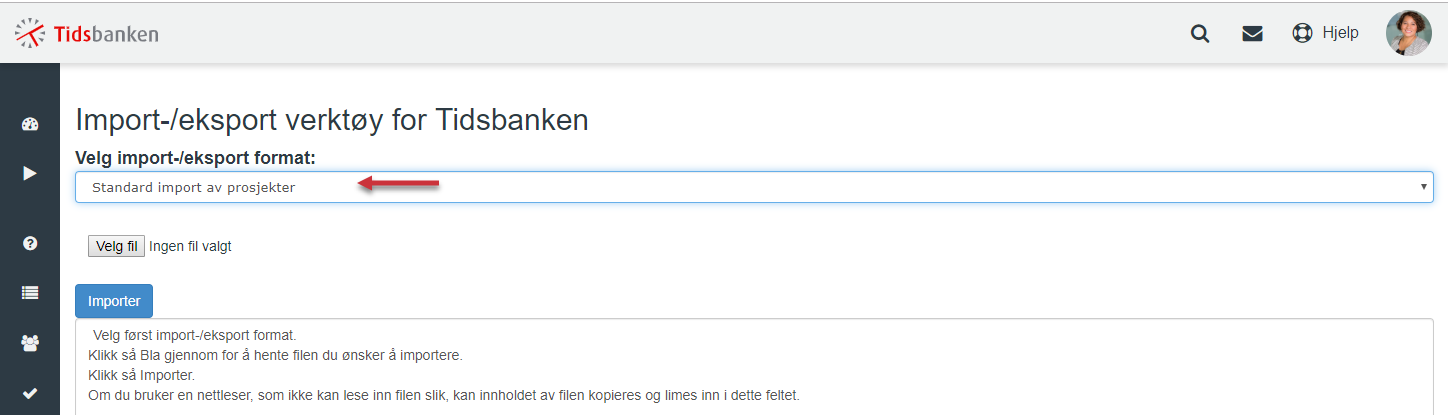Screen dimensions: 1448x415
Task: Click the Tidsbanken logo
Action: pyautogui.click(x=87, y=33)
